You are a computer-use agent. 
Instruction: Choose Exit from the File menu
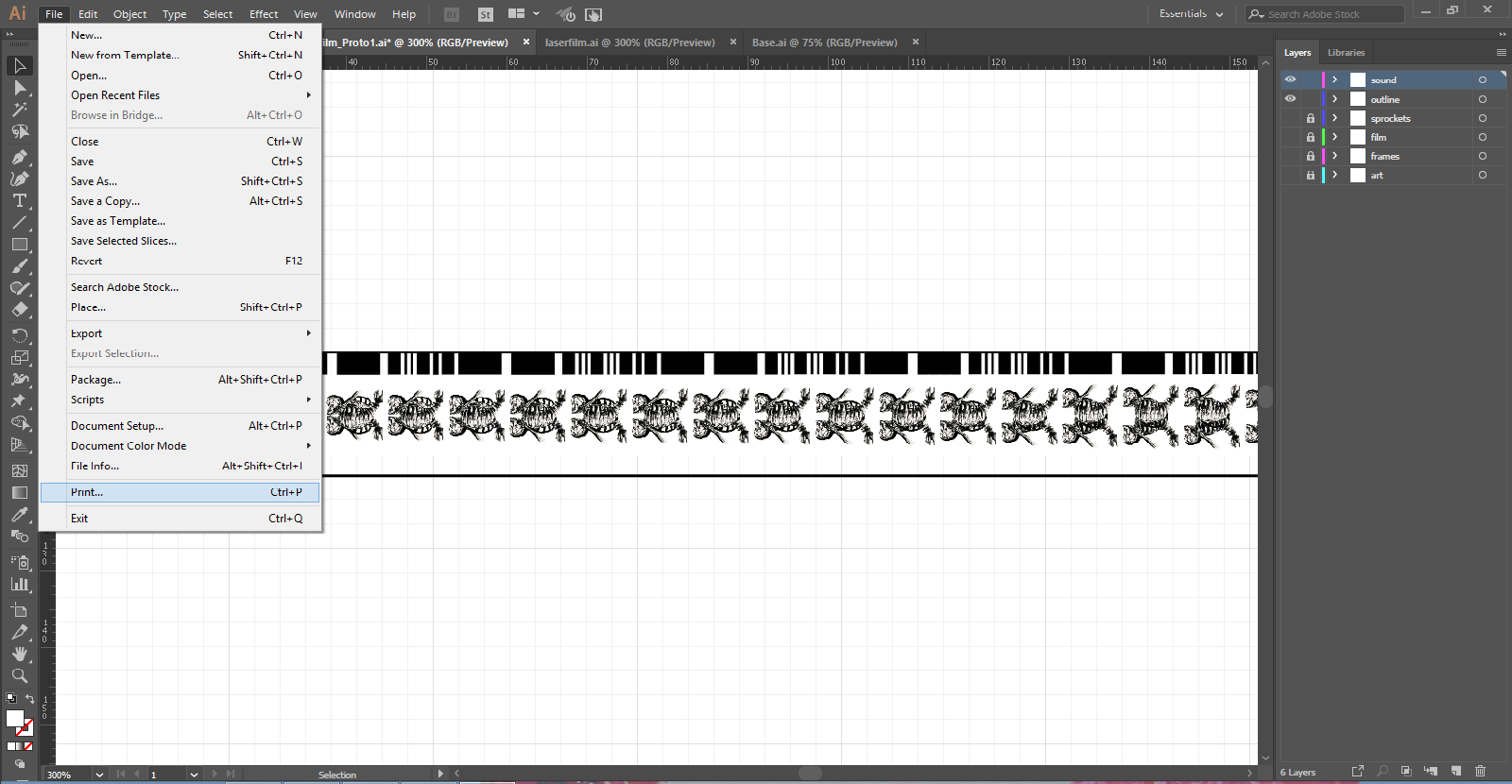180,519
